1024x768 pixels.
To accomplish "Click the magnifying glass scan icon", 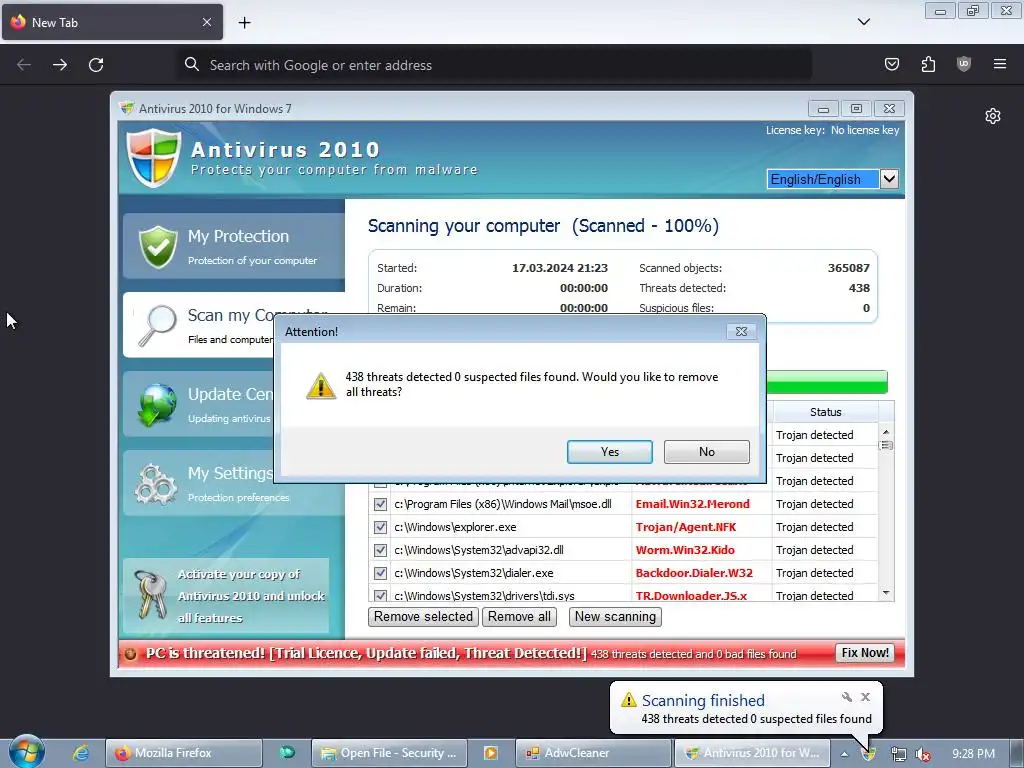I will (157, 325).
